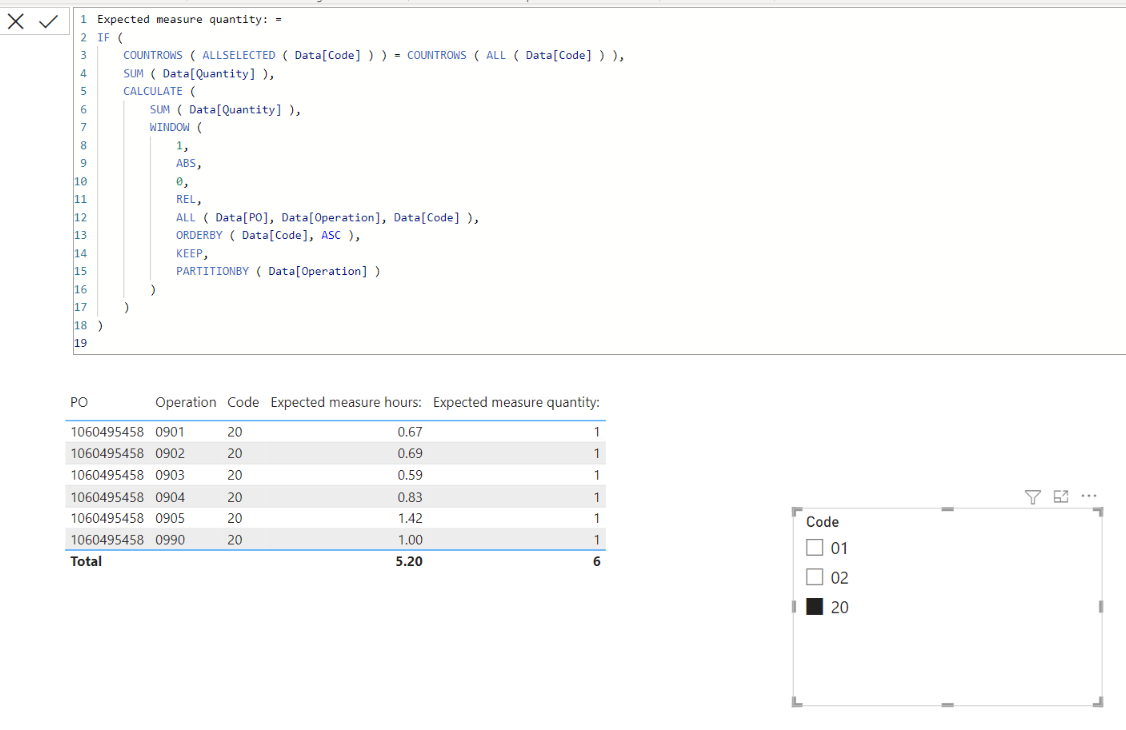Grab the slicer's right edge handle
The image size is (1126, 730).
point(1100,607)
